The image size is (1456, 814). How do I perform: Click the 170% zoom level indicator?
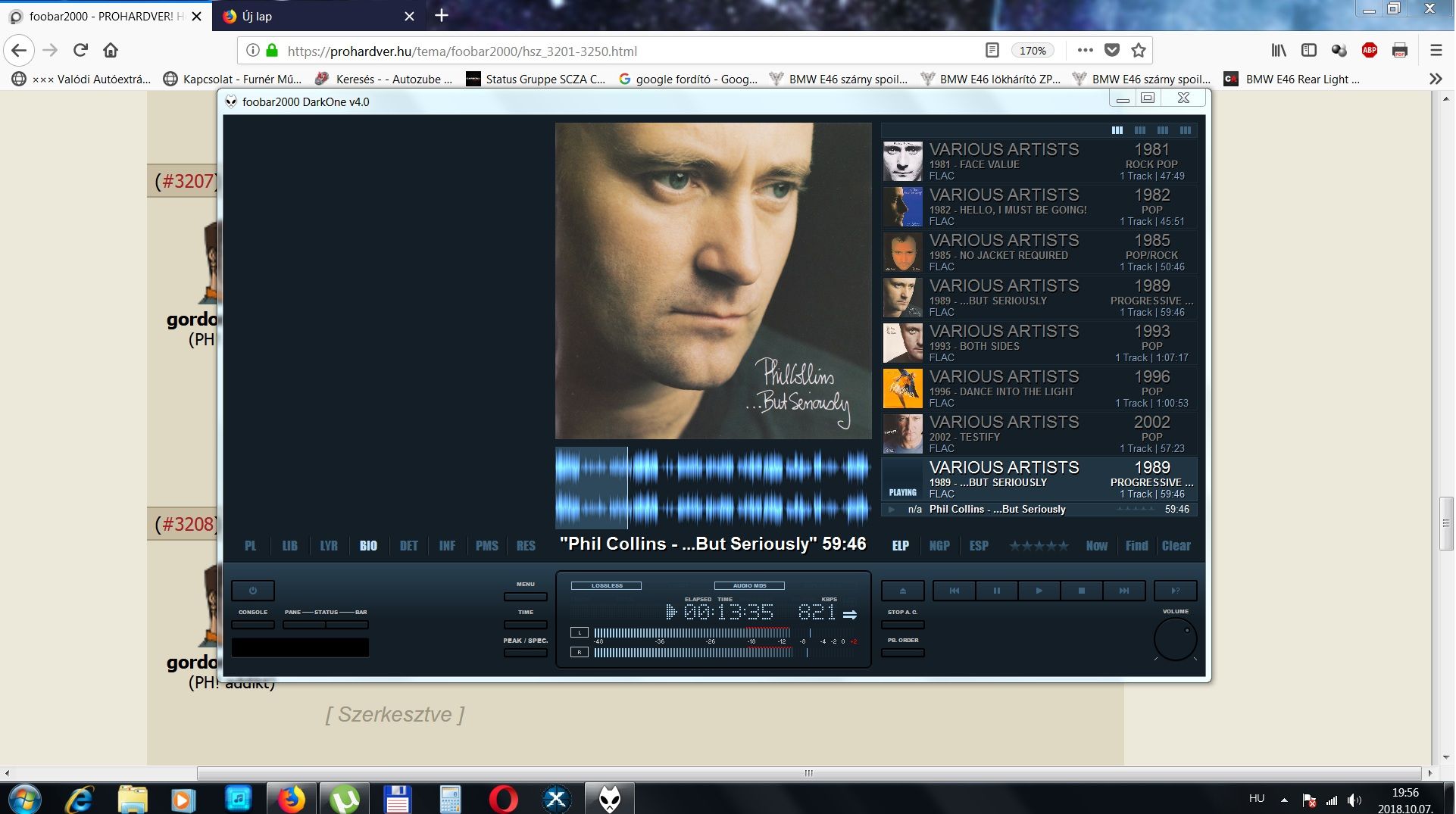coord(1032,51)
